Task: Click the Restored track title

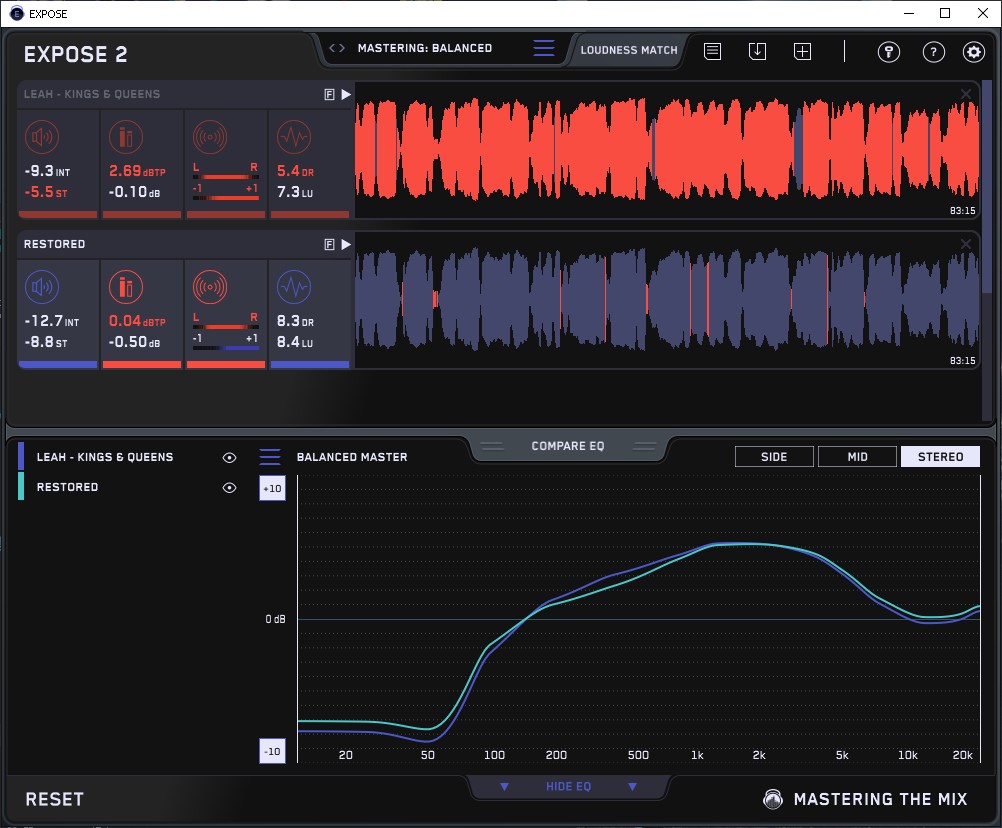Action: 54,244
